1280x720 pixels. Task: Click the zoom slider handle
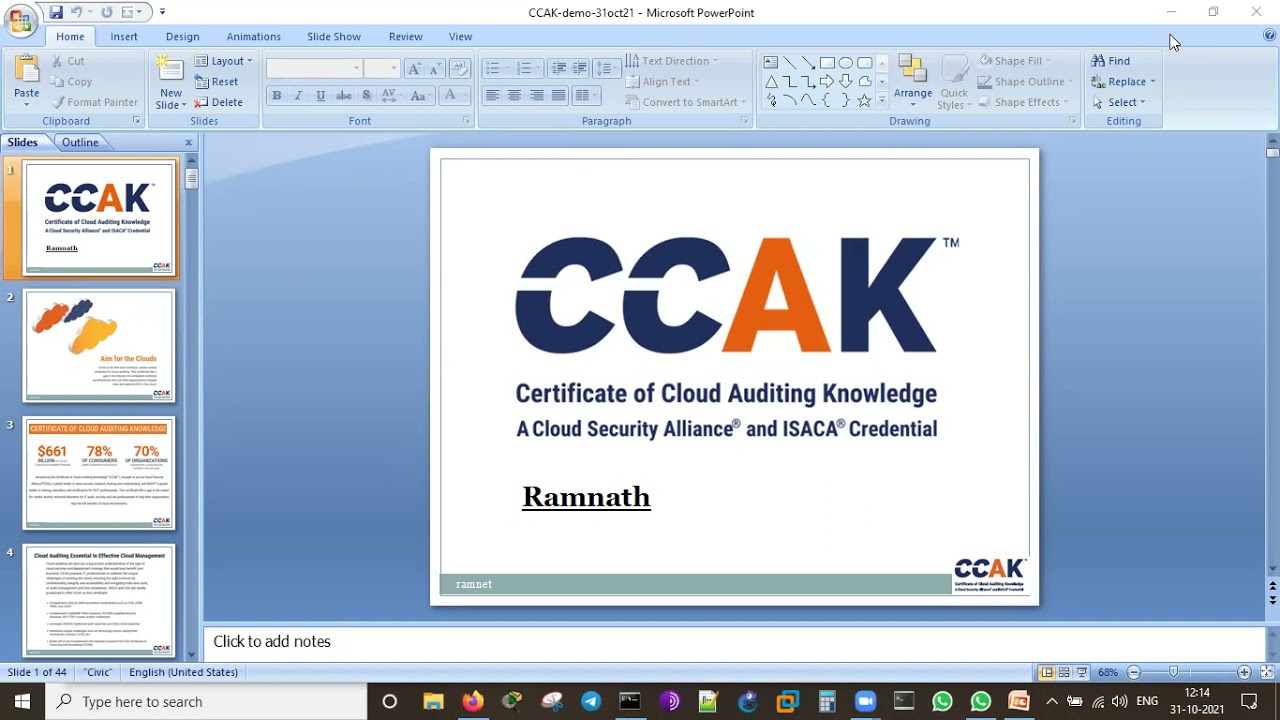[1174, 672]
